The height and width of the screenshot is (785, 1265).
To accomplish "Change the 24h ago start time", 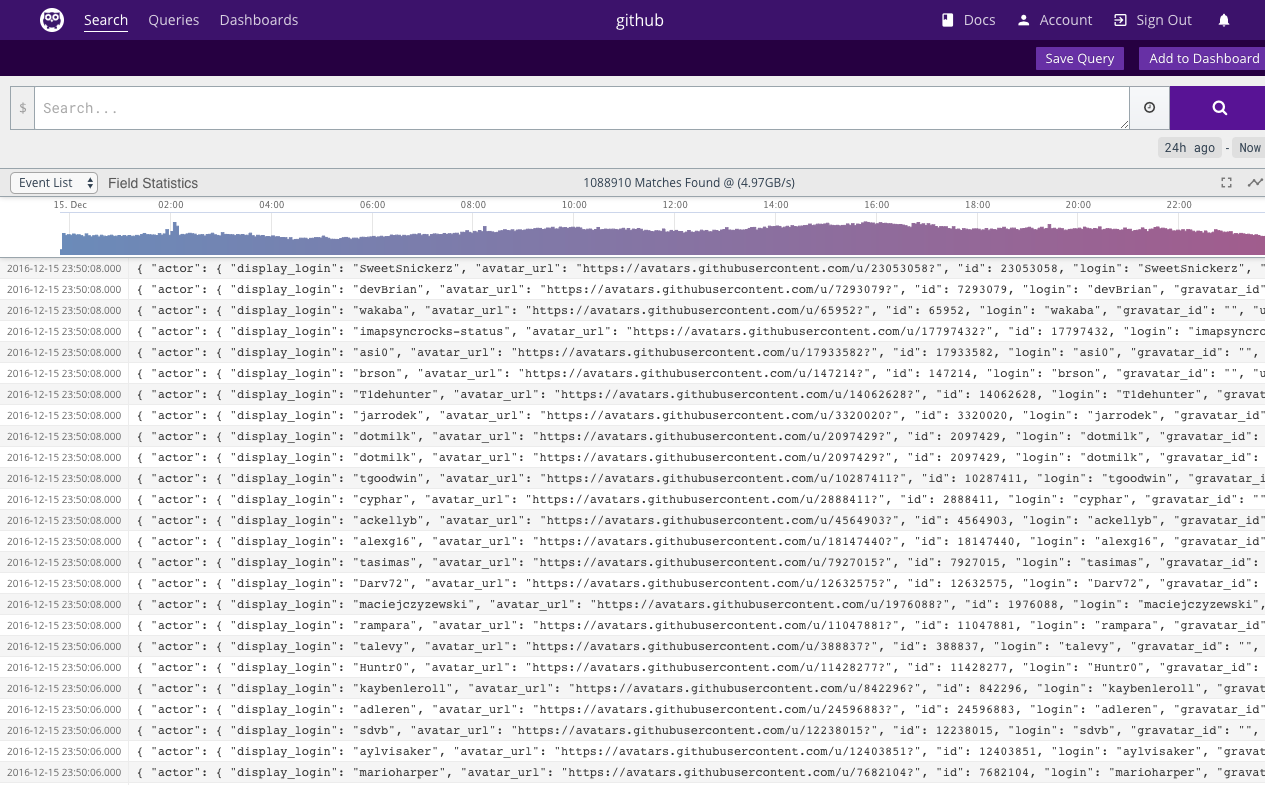I will (1190, 148).
